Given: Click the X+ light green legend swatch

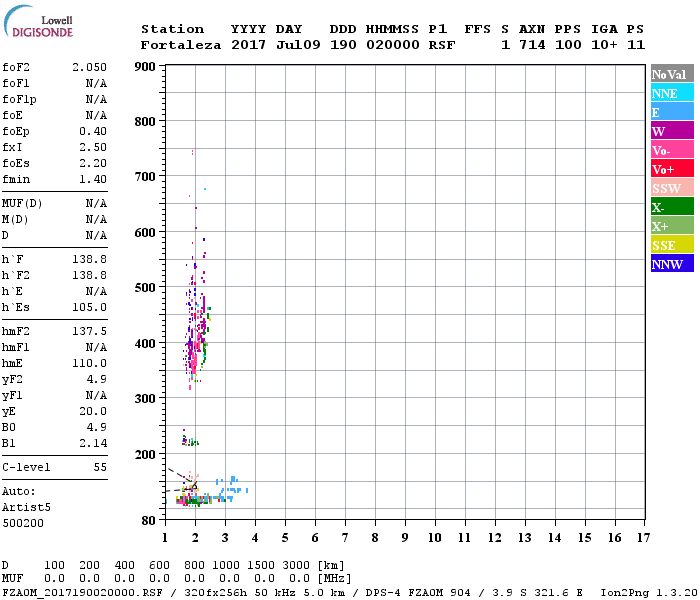Looking at the screenshot, I should pyautogui.click(x=672, y=226).
